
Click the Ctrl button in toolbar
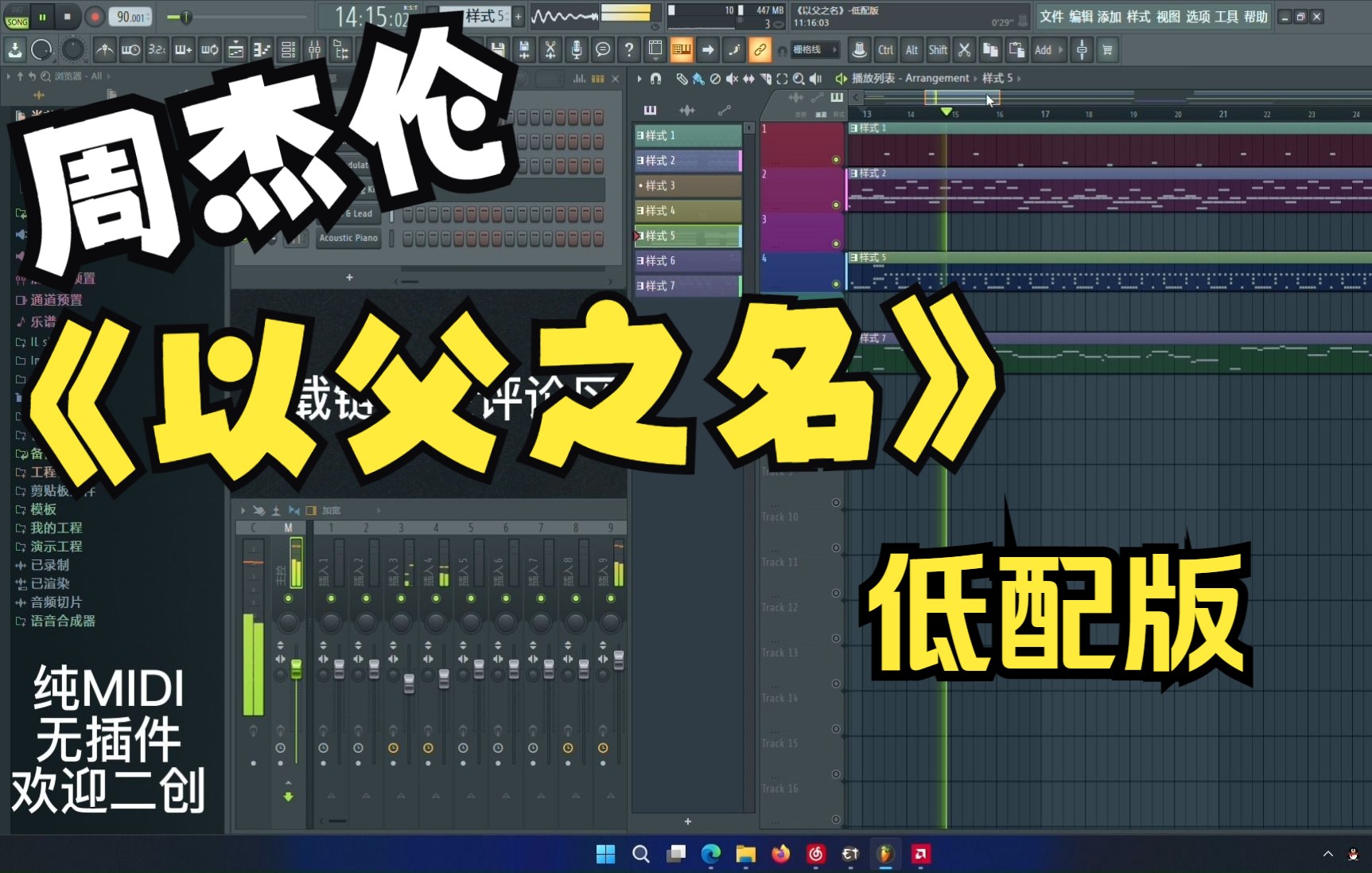(885, 50)
